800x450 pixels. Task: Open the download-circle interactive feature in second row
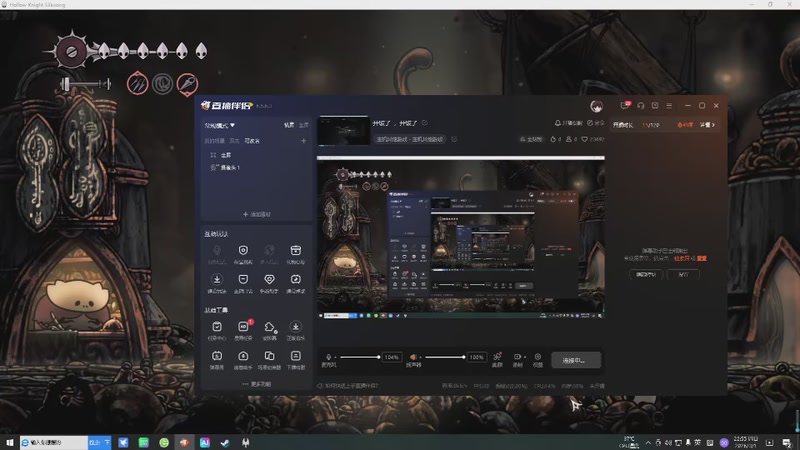(x=217, y=279)
